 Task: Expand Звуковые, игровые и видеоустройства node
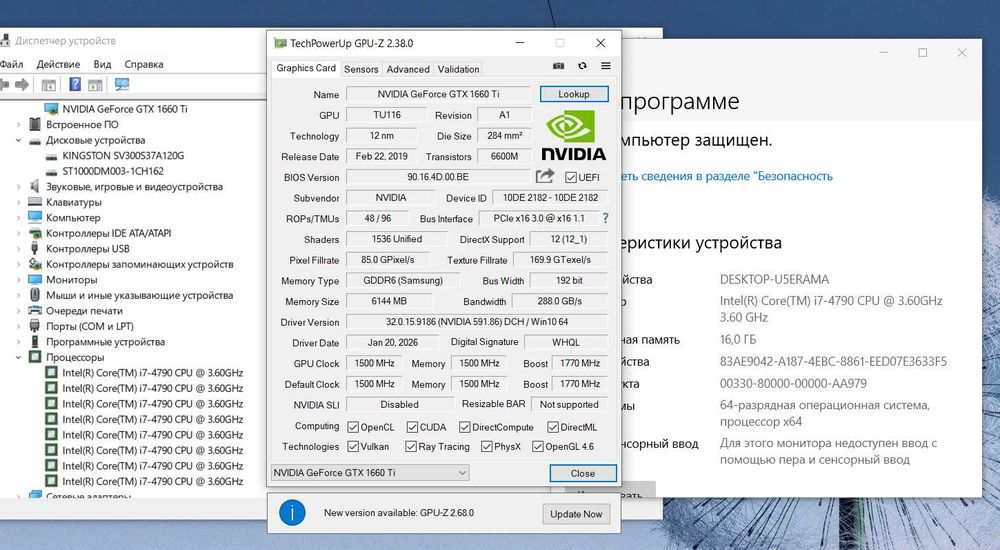pos(18,187)
